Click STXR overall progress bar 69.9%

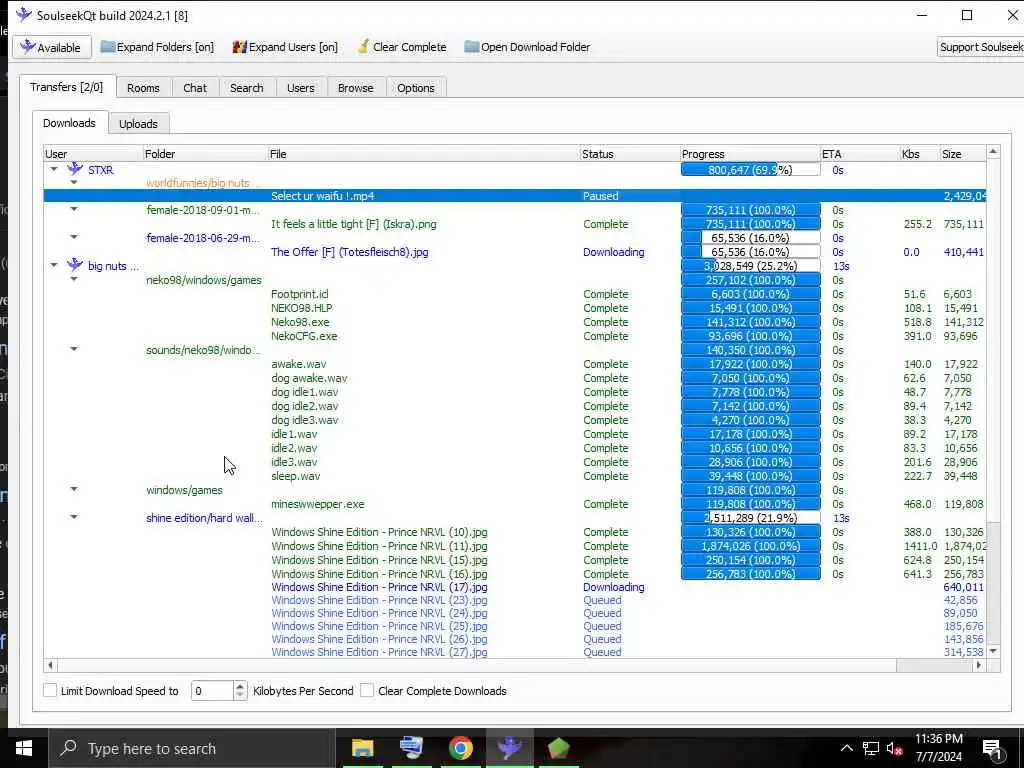tap(750, 169)
